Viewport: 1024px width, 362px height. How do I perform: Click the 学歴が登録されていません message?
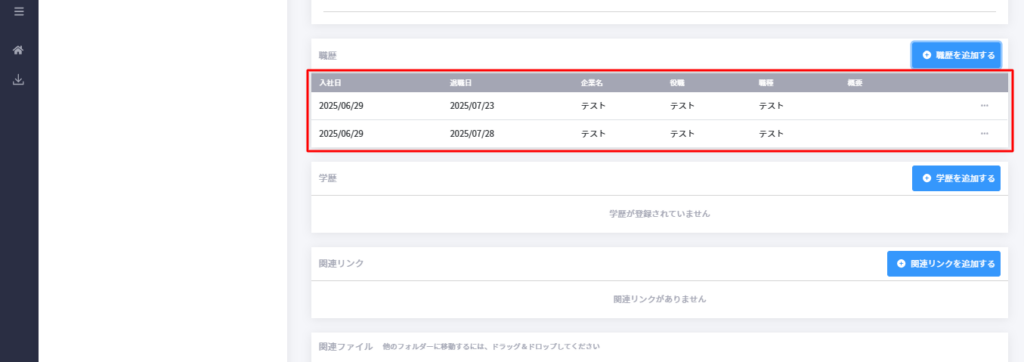click(660, 214)
